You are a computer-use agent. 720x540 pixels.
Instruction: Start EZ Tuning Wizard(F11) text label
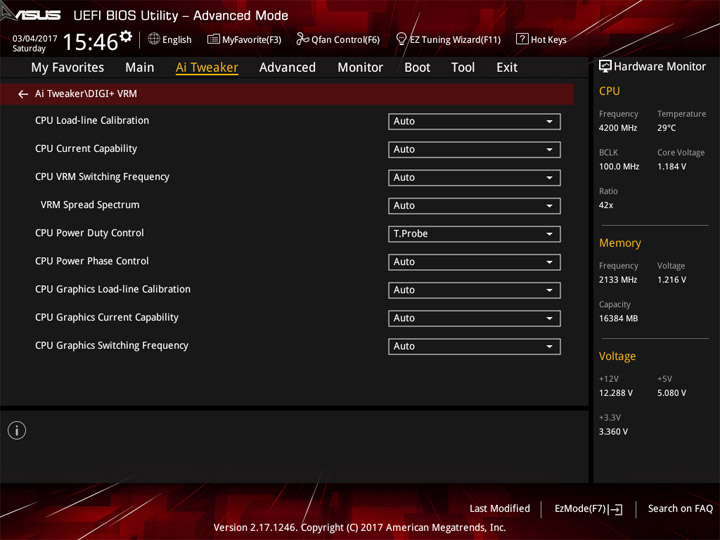pos(455,40)
